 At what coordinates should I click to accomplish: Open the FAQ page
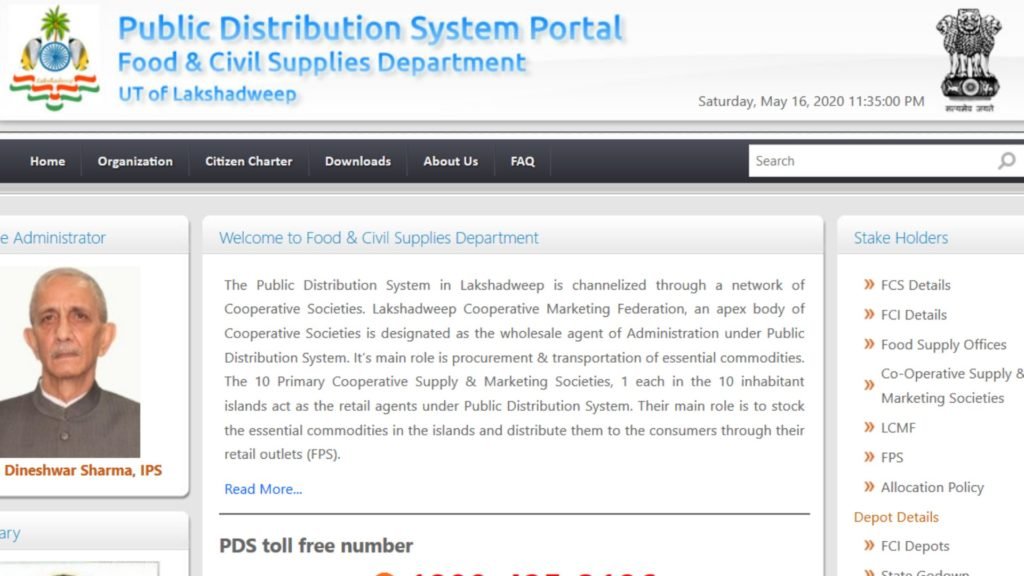click(522, 161)
